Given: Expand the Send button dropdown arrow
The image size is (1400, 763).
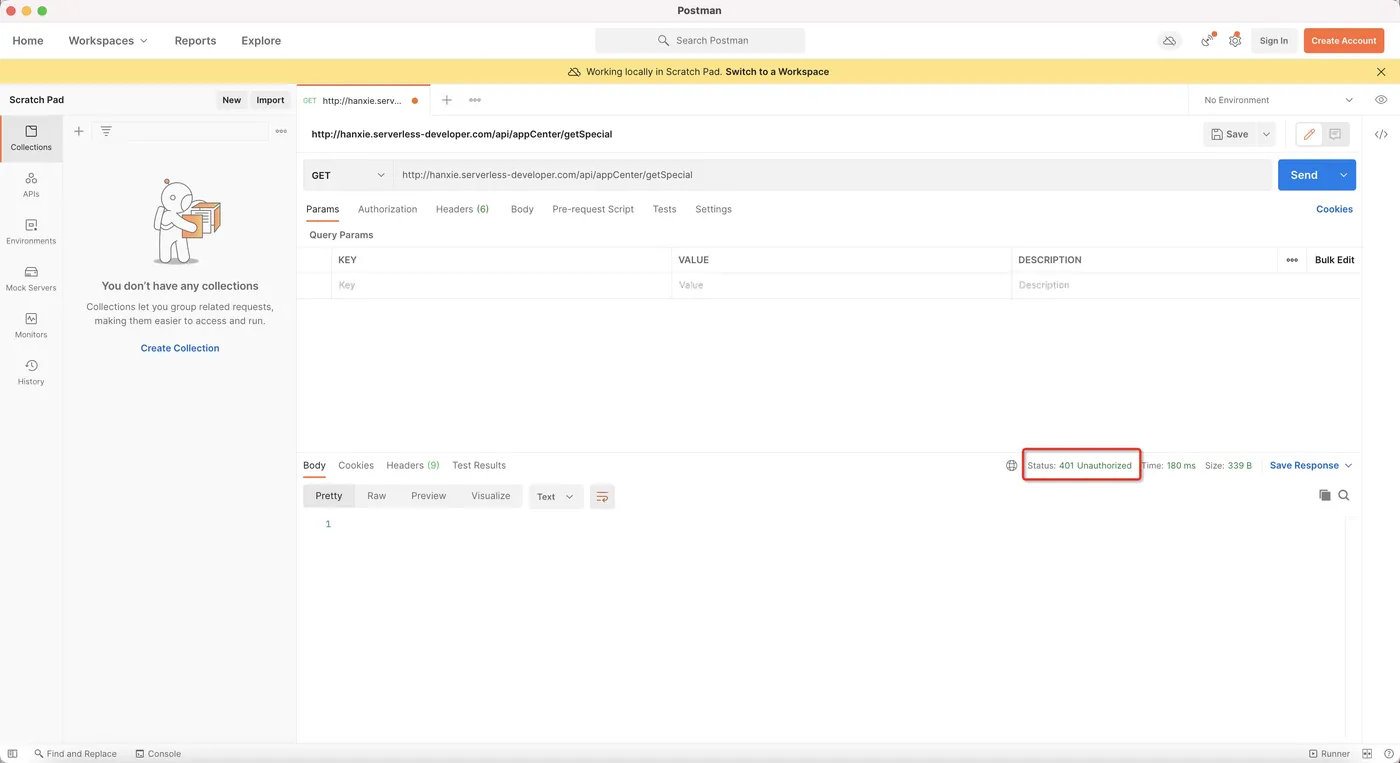Looking at the screenshot, I should (x=1344, y=175).
